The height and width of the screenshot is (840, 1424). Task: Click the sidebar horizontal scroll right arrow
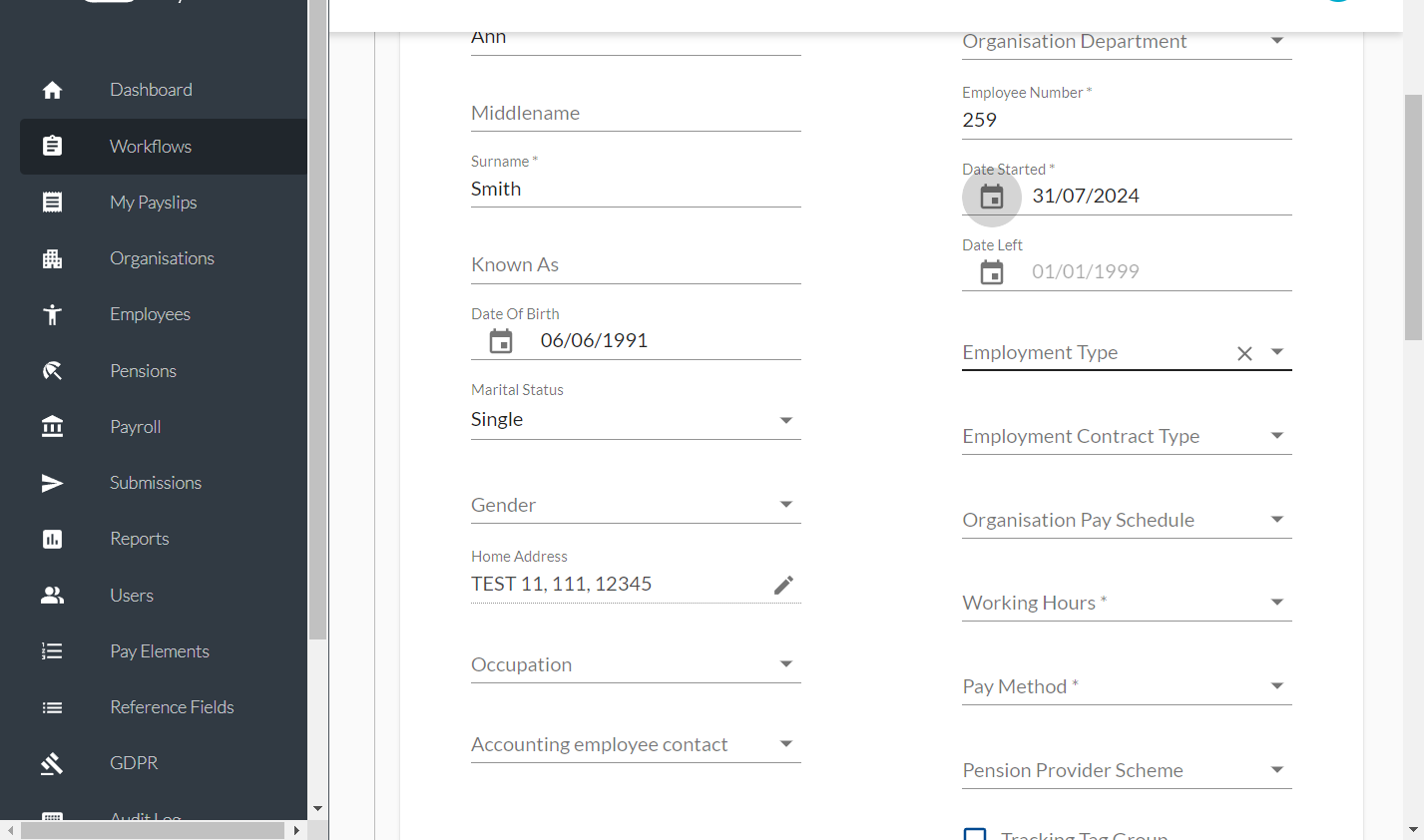click(296, 830)
